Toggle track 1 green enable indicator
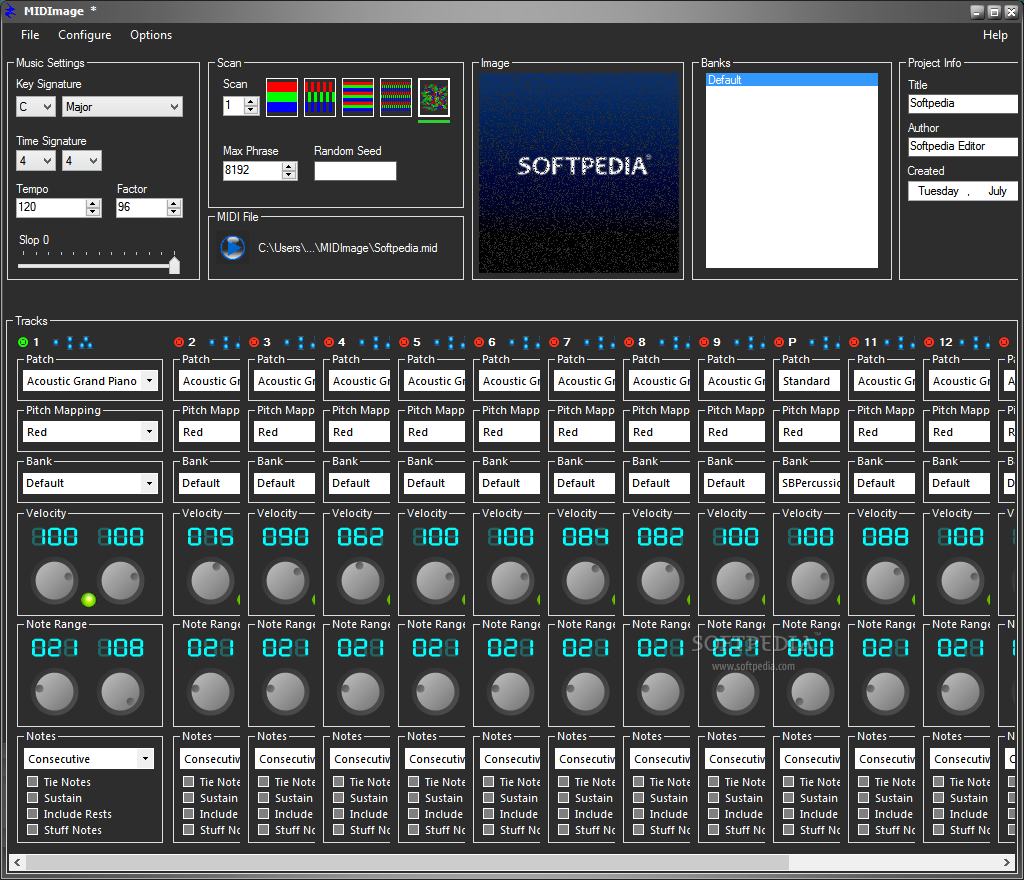The image size is (1024, 880). tap(23, 342)
